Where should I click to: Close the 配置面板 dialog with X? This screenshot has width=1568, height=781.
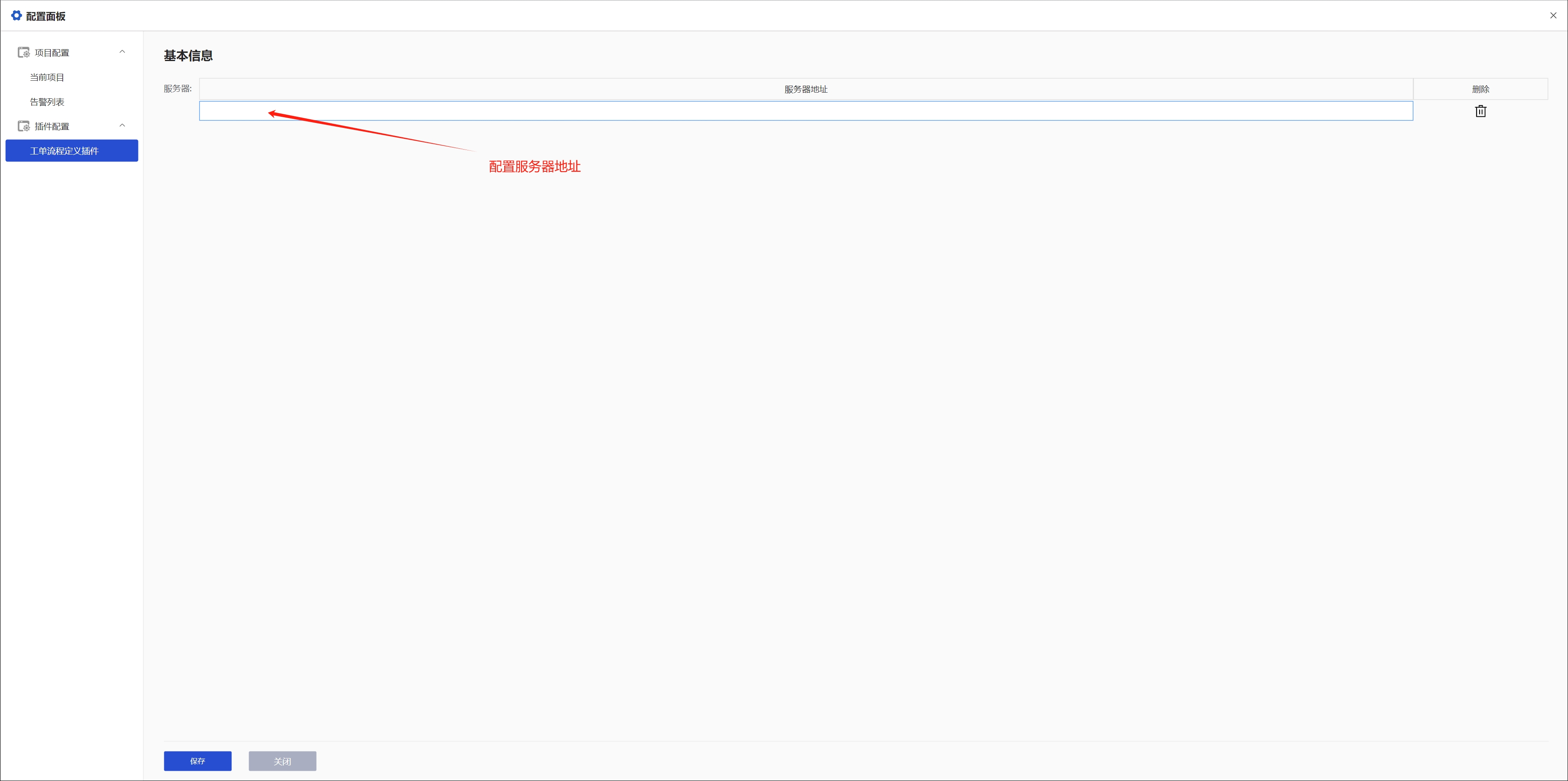(x=1553, y=15)
